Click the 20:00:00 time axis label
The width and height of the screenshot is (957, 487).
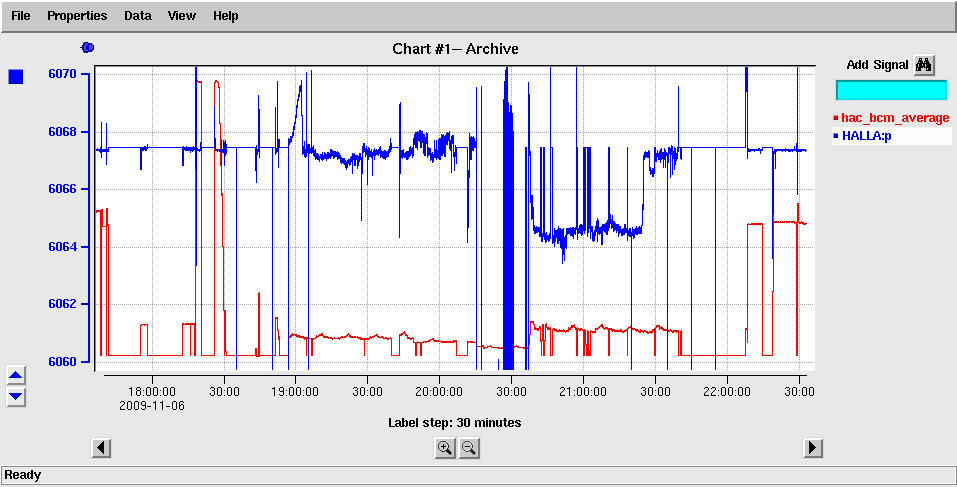coord(439,392)
